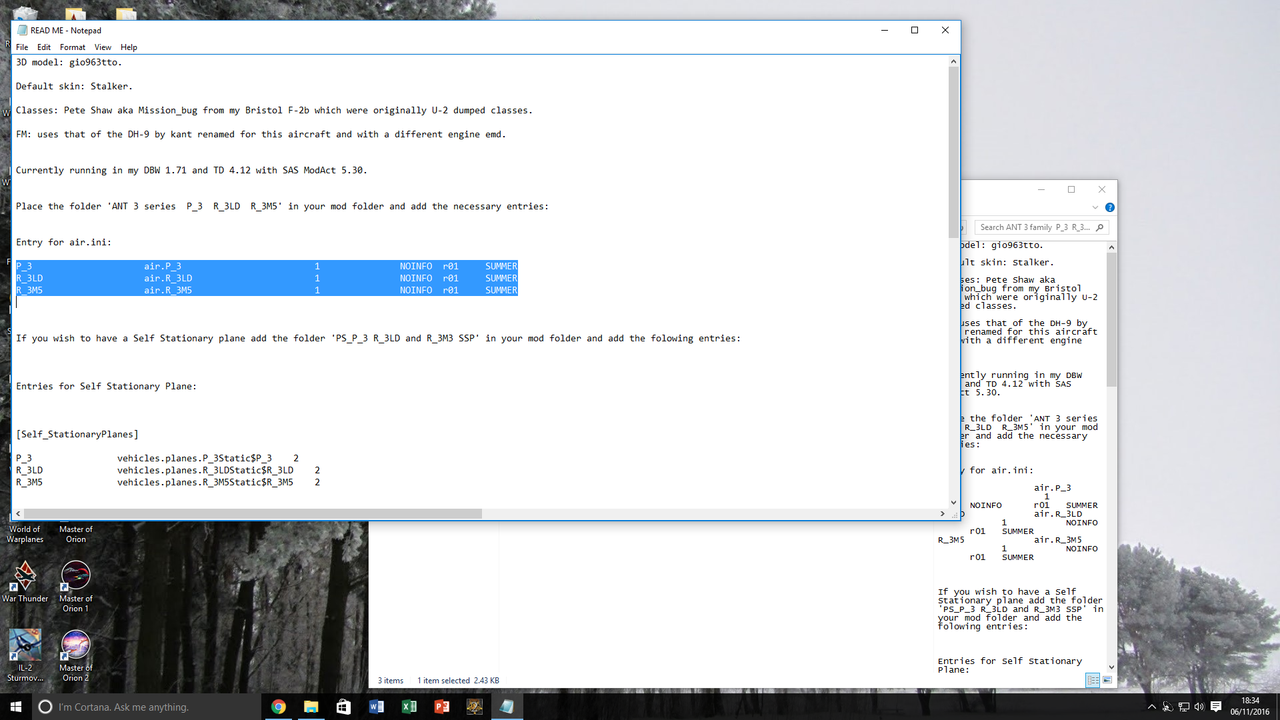Click the File Explorer '3 items' status text
The width and height of the screenshot is (1280, 720).
click(390, 680)
